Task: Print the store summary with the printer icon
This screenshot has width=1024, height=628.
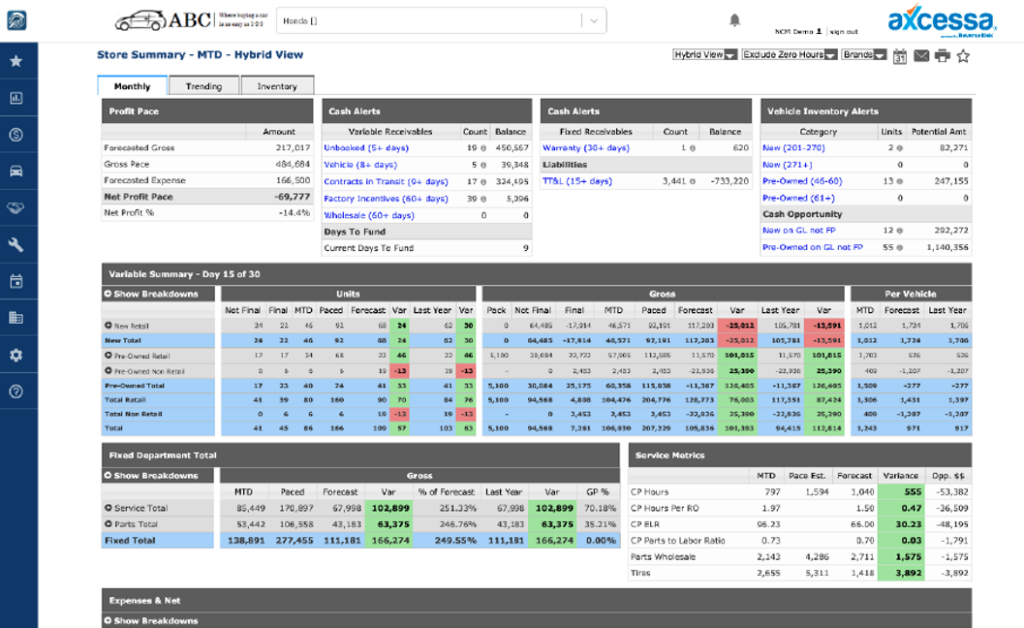Action: [942, 56]
